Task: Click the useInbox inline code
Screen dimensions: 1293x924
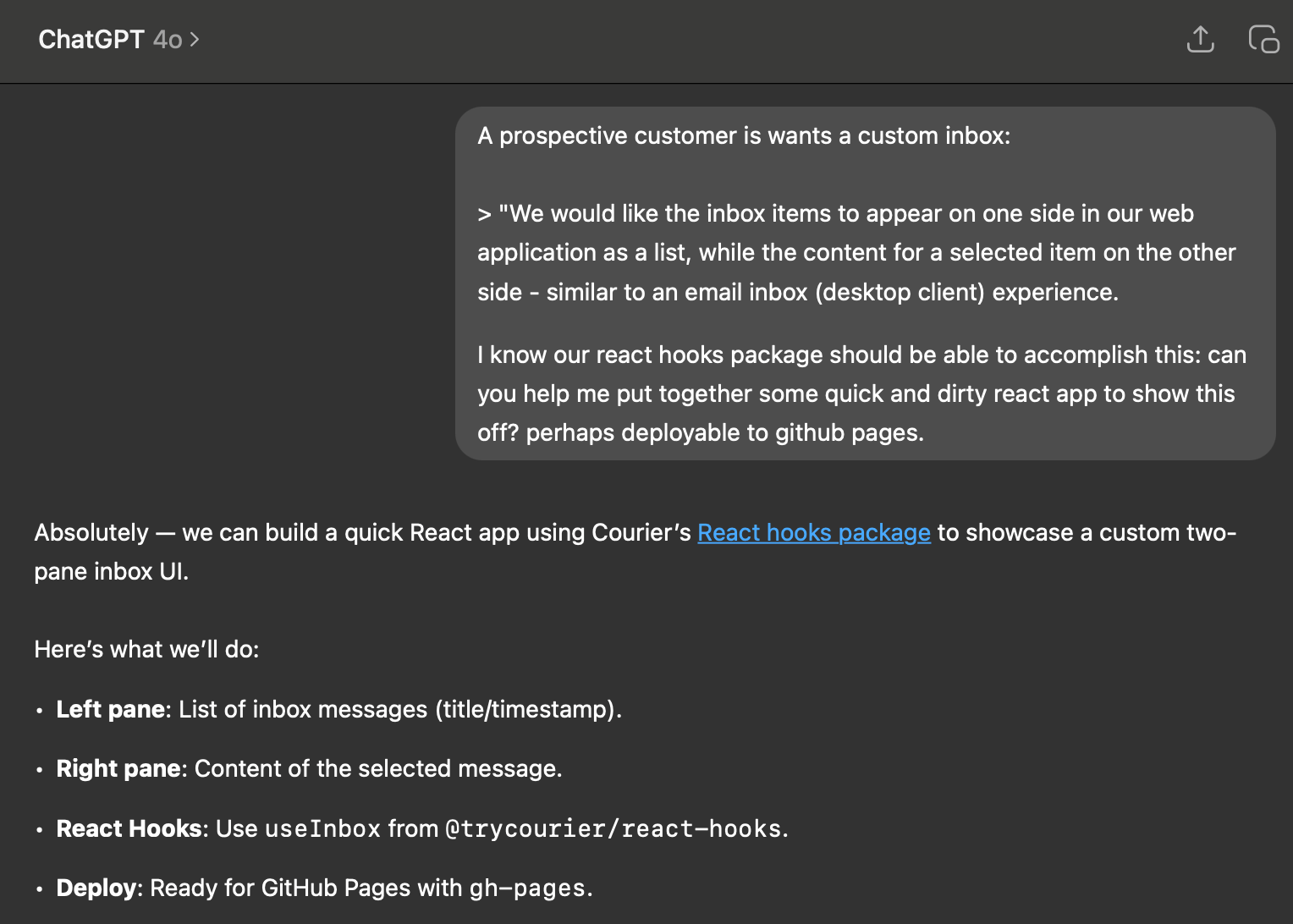Action: [322, 828]
